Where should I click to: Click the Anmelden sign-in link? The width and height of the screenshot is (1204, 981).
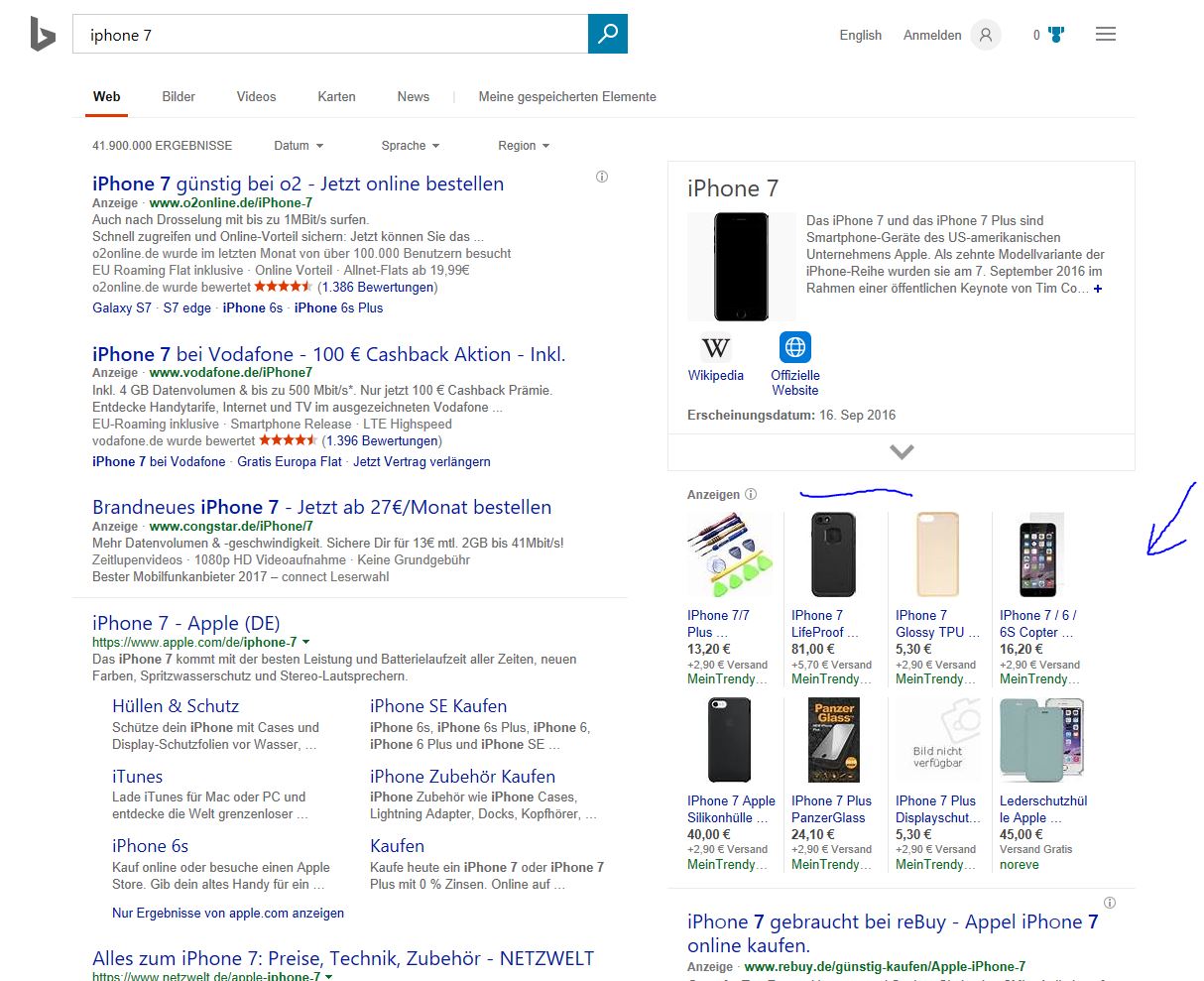(932, 35)
